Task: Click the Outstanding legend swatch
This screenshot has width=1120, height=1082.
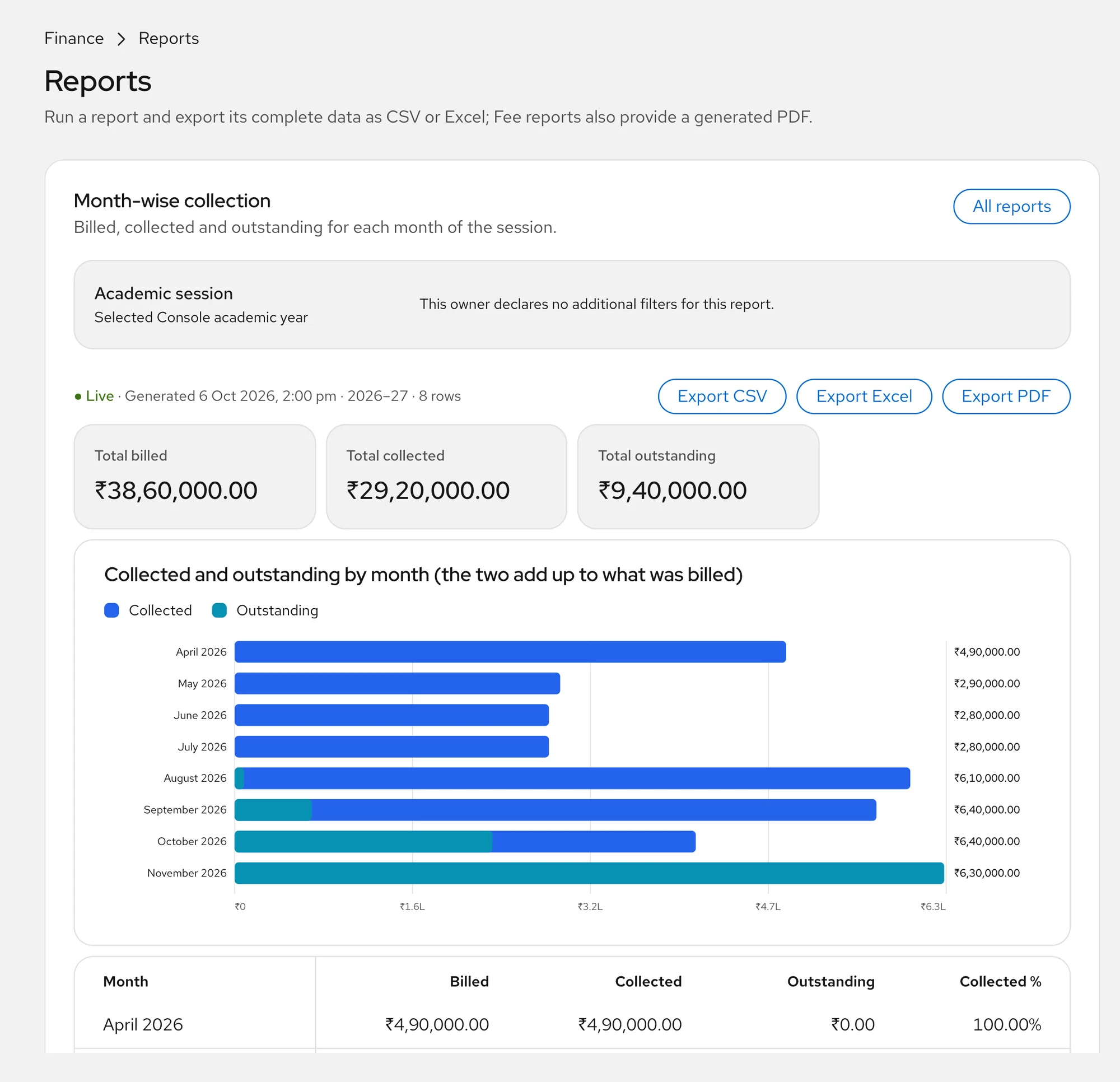Action: (220, 610)
